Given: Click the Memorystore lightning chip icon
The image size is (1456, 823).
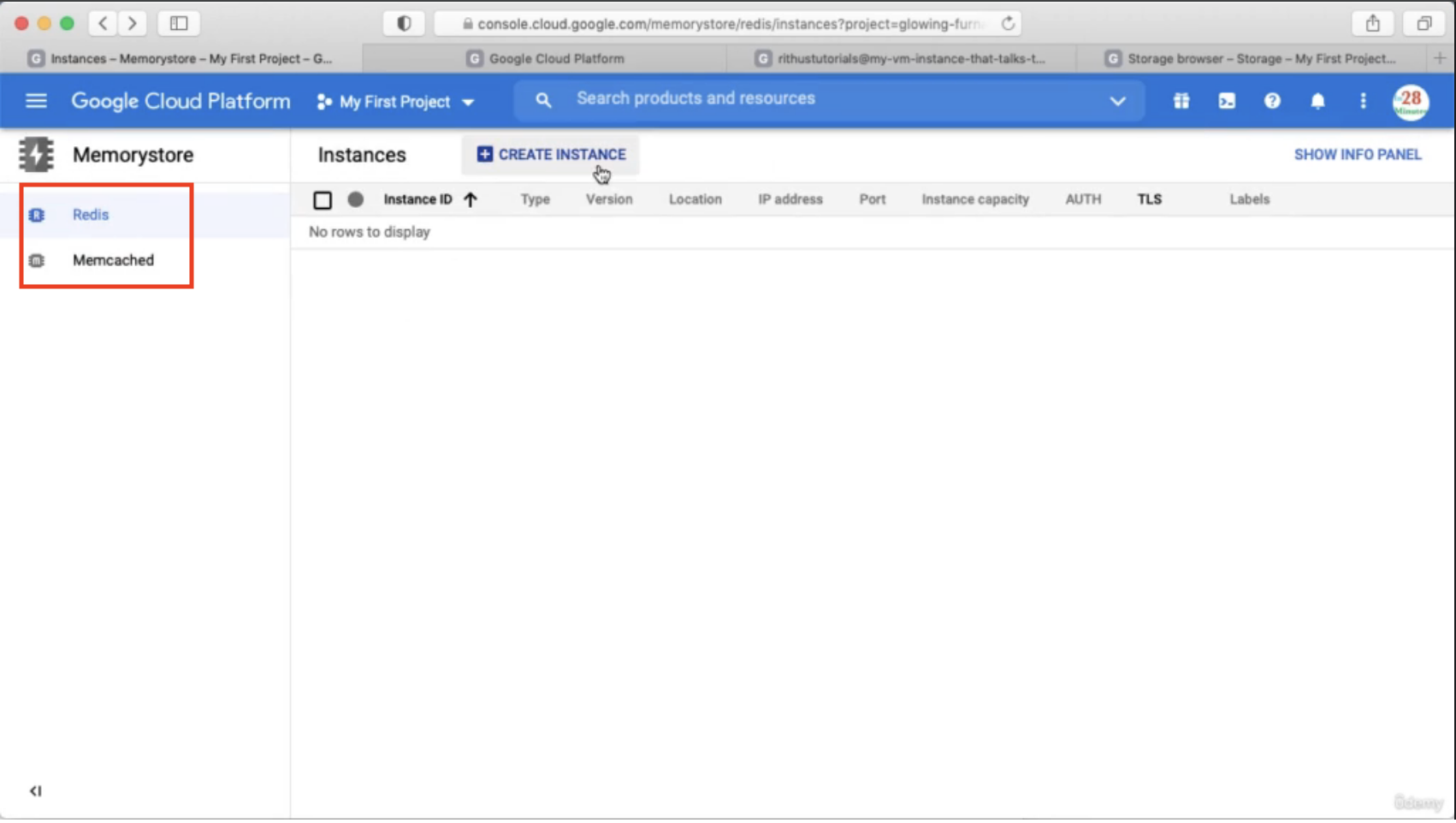Looking at the screenshot, I should [x=36, y=155].
